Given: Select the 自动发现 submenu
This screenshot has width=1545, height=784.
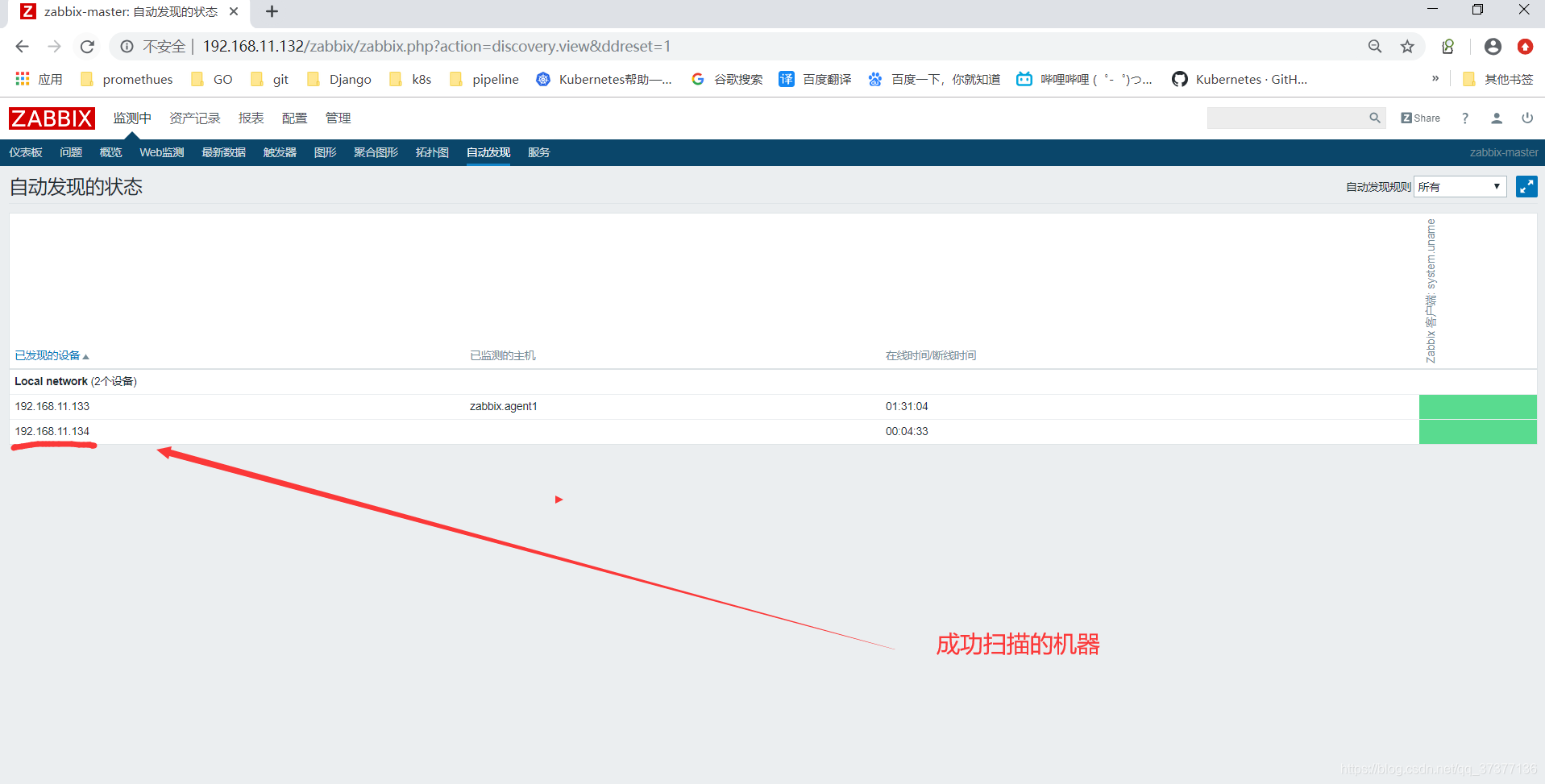Looking at the screenshot, I should coord(488,152).
